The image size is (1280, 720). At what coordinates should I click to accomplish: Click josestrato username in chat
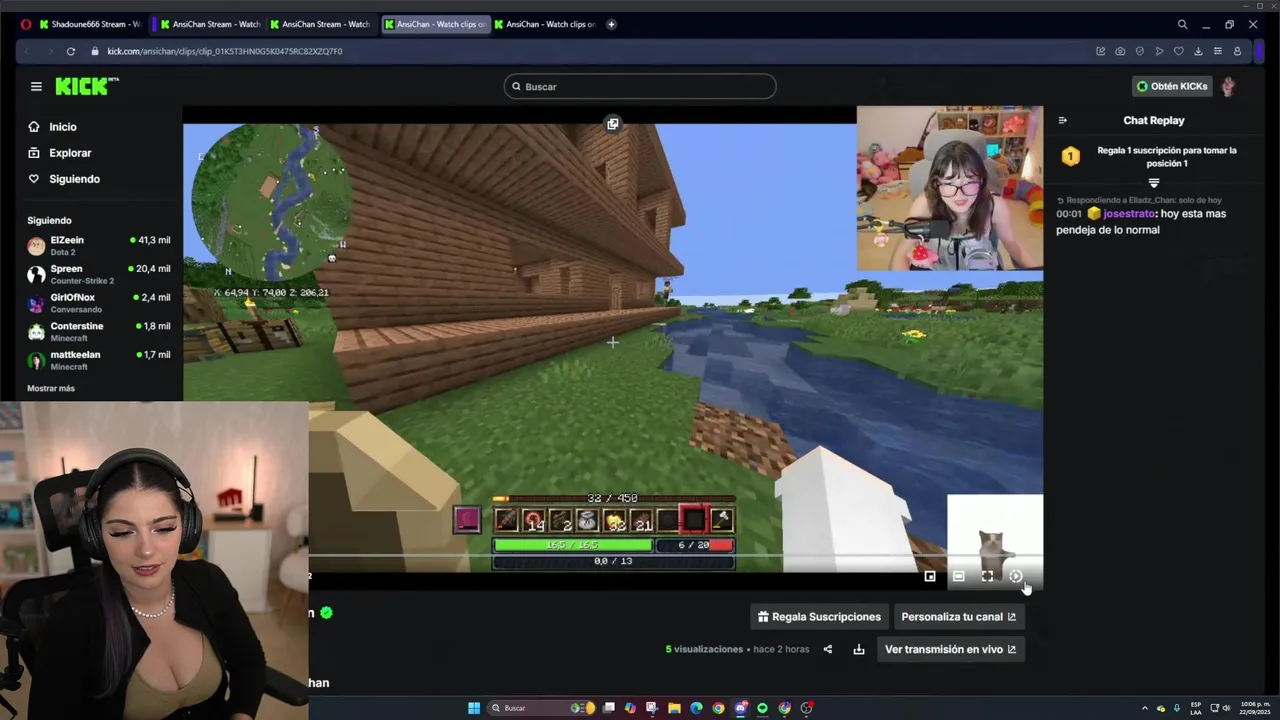(1129, 214)
